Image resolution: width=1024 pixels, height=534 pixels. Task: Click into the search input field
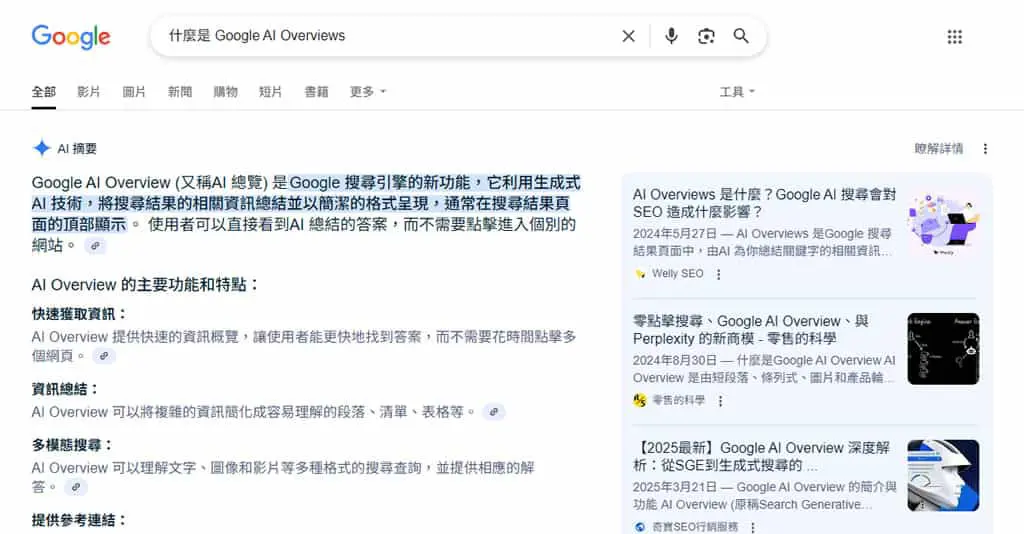pyautogui.click(x=385, y=36)
